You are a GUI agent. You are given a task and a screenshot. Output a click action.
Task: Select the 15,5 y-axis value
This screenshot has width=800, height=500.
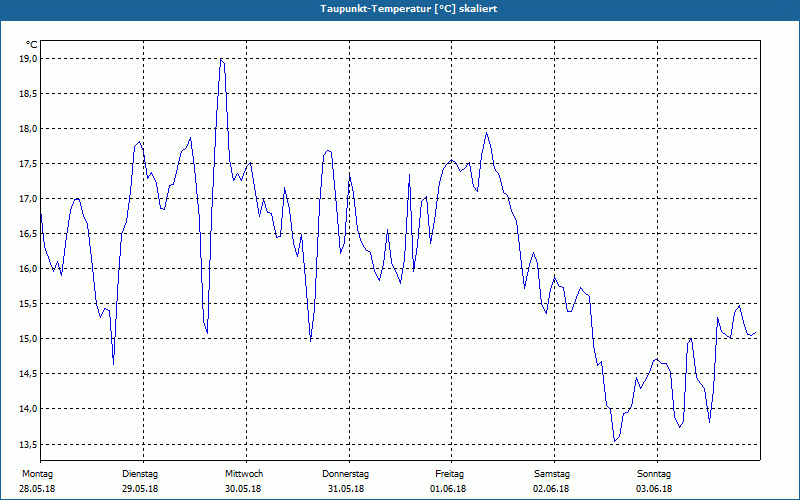(29, 304)
